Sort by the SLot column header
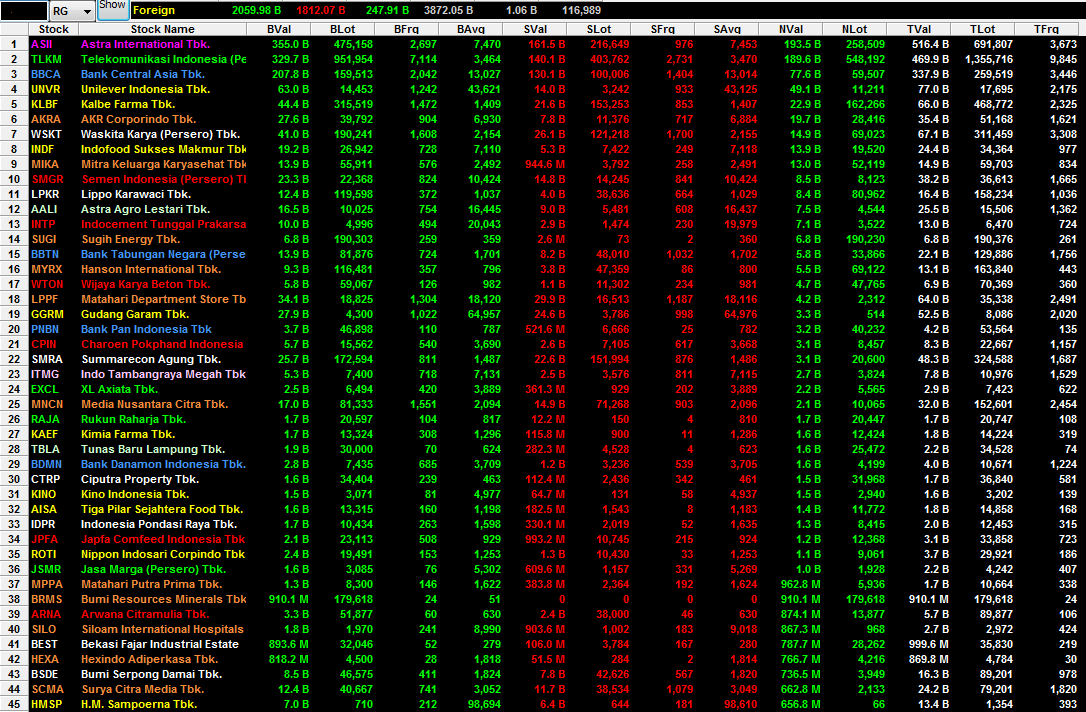Viewport: 1086px width, 712px height. click(x=598, y=29)
